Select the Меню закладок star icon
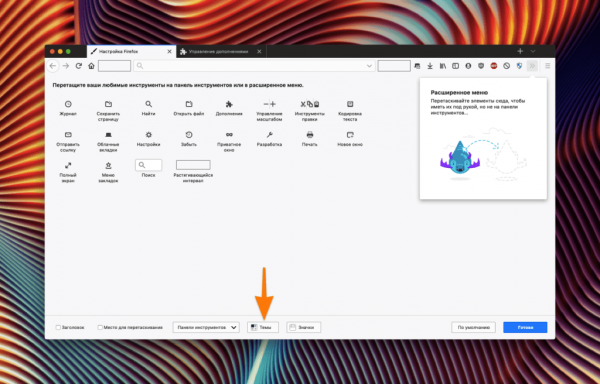This screenshot has height=384, width=600. pos(108,165)
